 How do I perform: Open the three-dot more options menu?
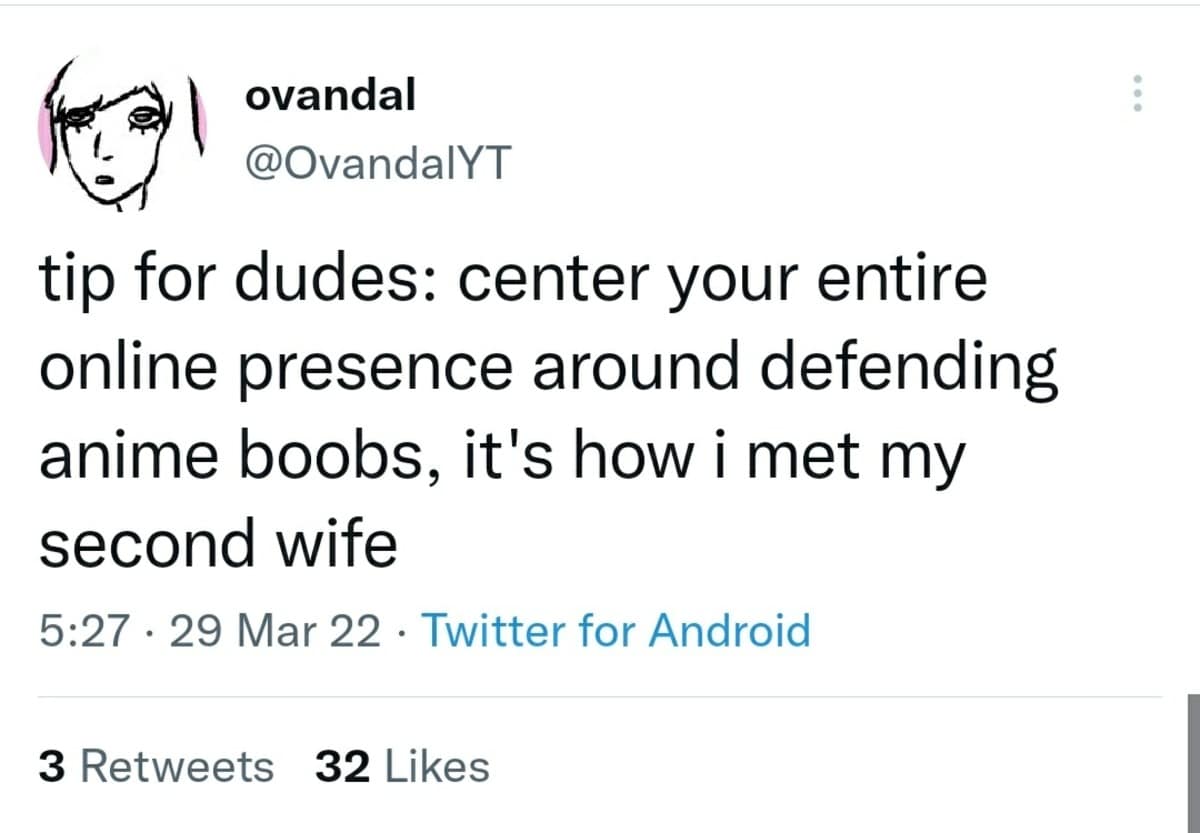(1136, 94)
